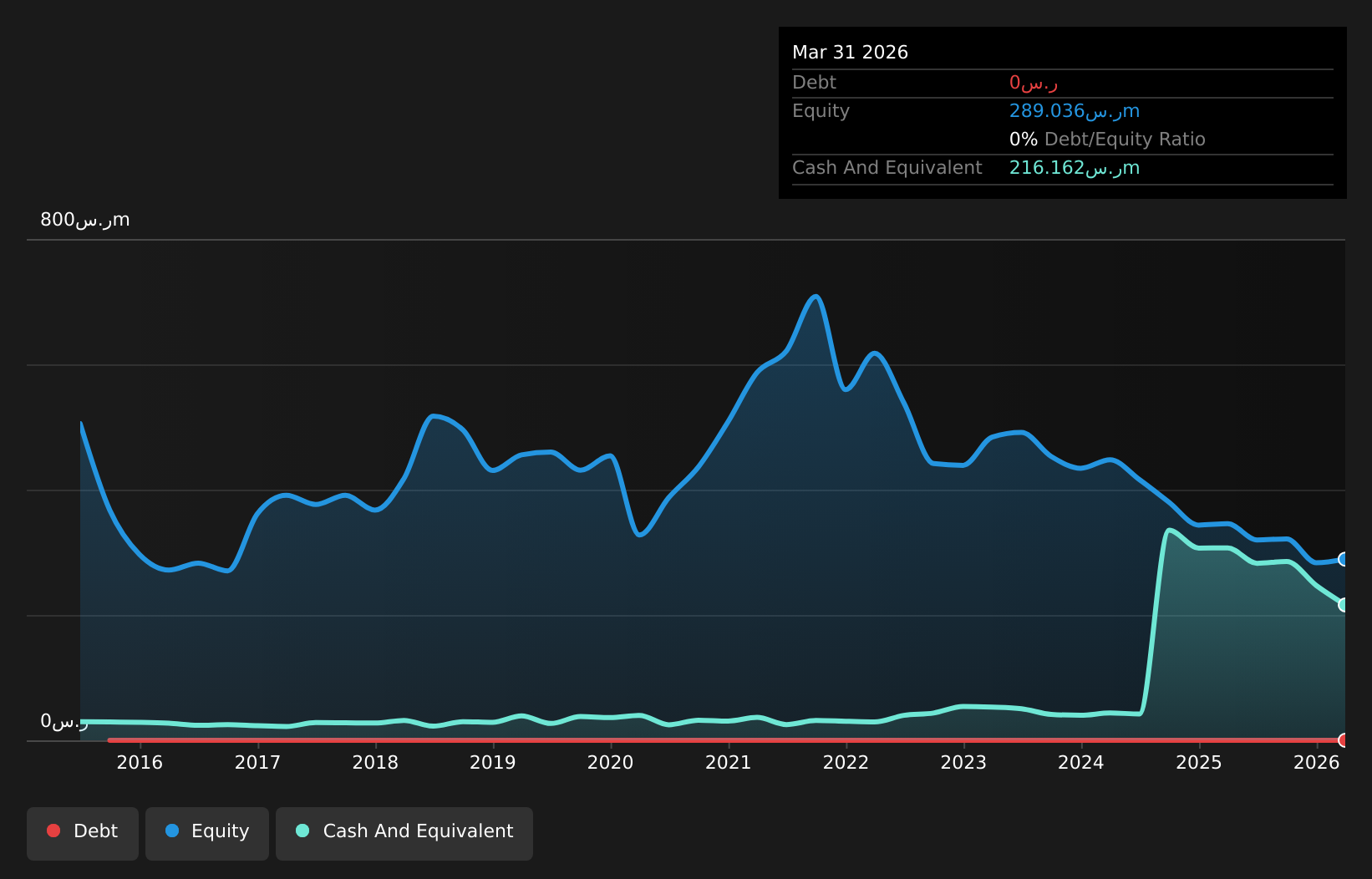The height and width of the screenshot is (879, 1372).
Task: Click the tooltip Equity row label
Action: [821, 111]
